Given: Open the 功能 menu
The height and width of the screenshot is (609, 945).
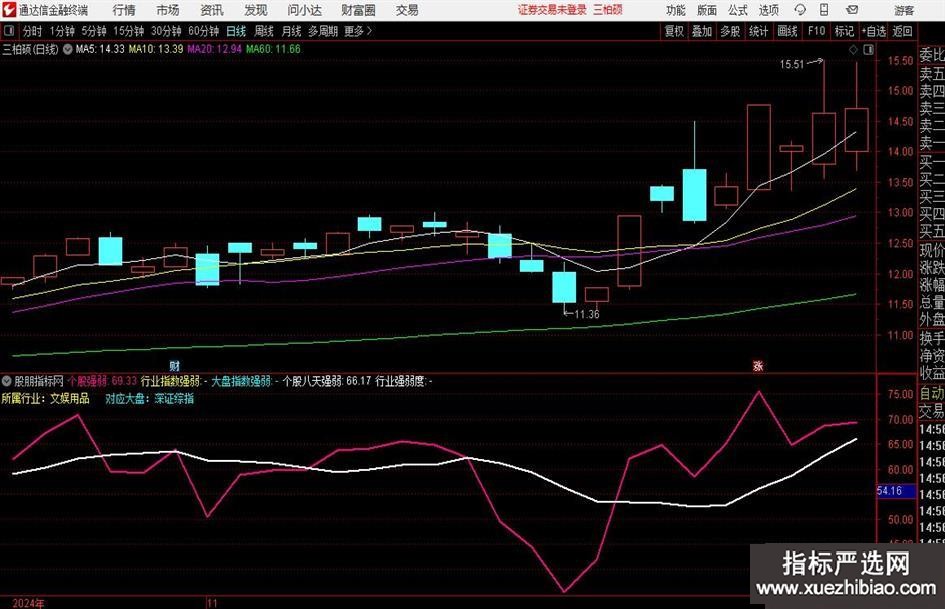Looking at the screenshot, I should point(676,10).
